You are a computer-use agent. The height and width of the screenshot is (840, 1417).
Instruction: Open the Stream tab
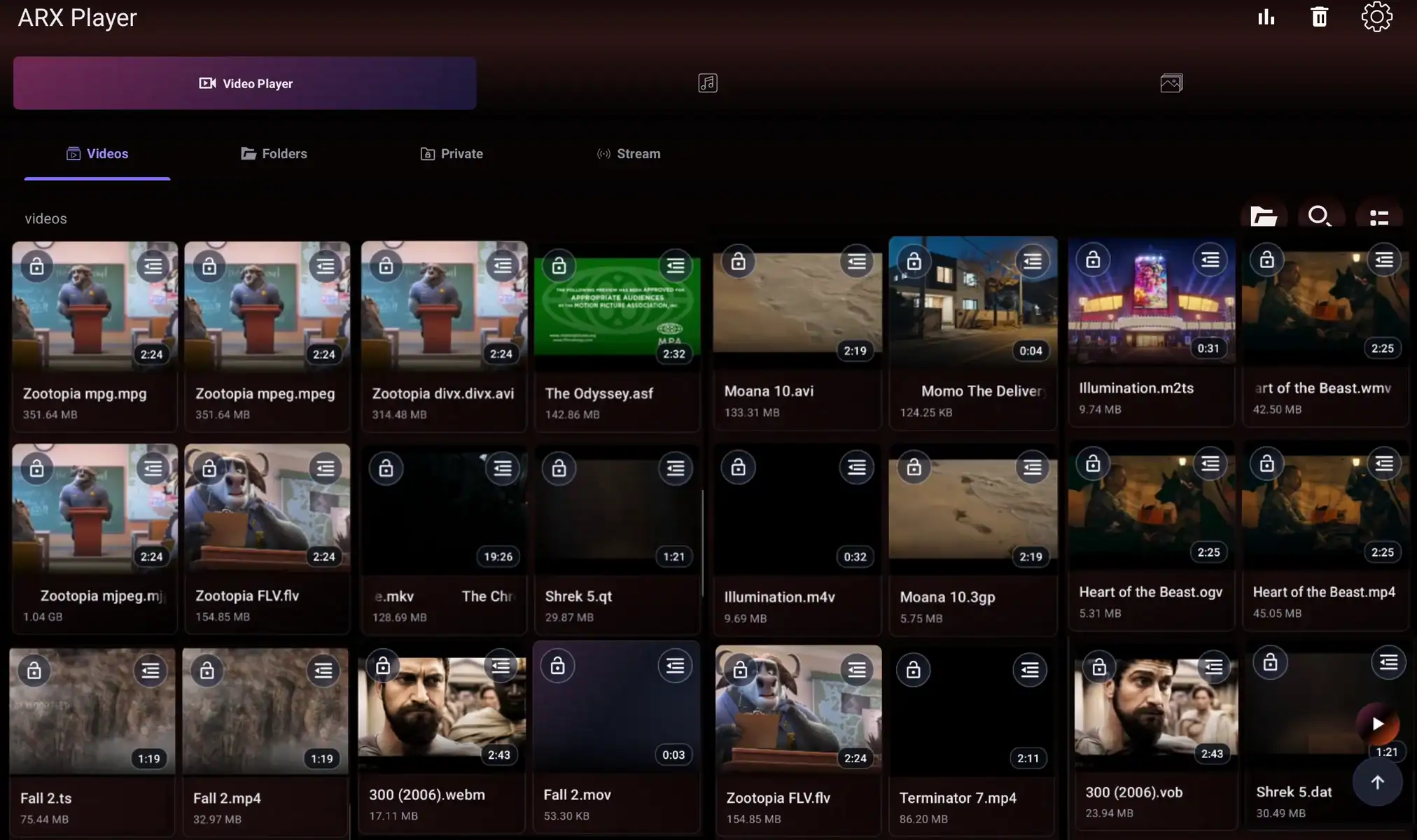coord(628,153)
